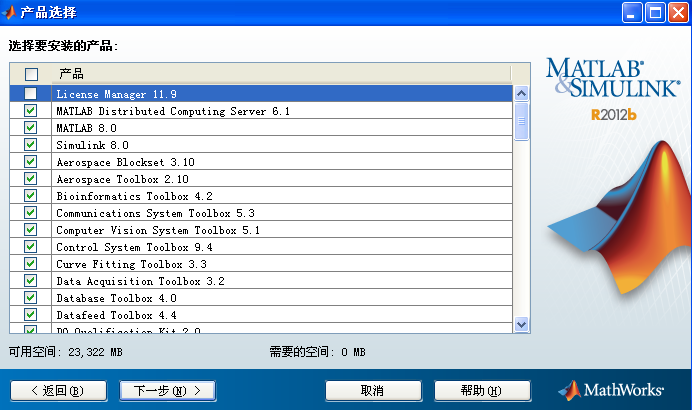692x410 pixels.
Task: Select Aerospace Blockset 3.10 row text
Action: tap(125, 162)
